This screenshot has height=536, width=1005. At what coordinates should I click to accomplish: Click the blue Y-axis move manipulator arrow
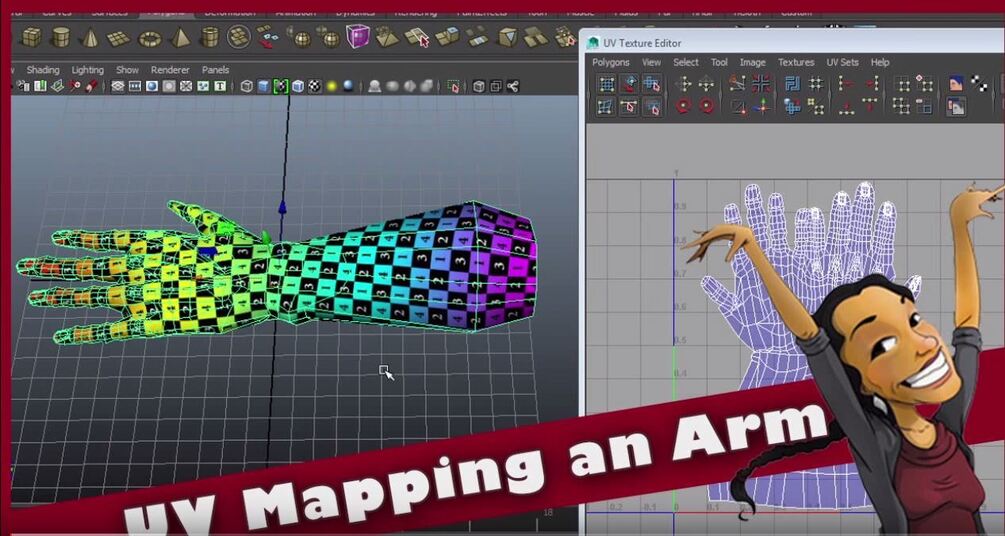281,207
